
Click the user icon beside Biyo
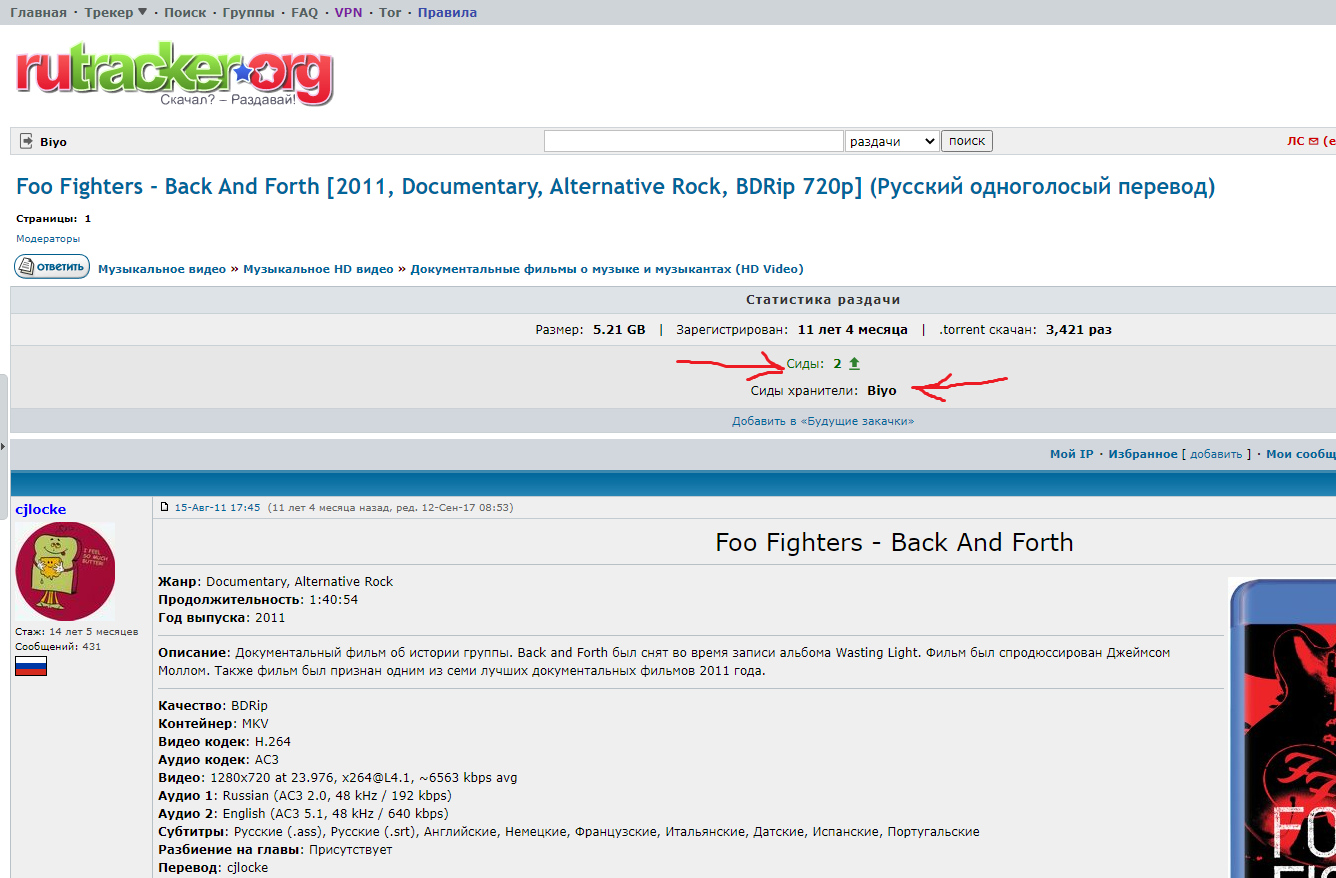pyautogui.click(x=26, y=142)
